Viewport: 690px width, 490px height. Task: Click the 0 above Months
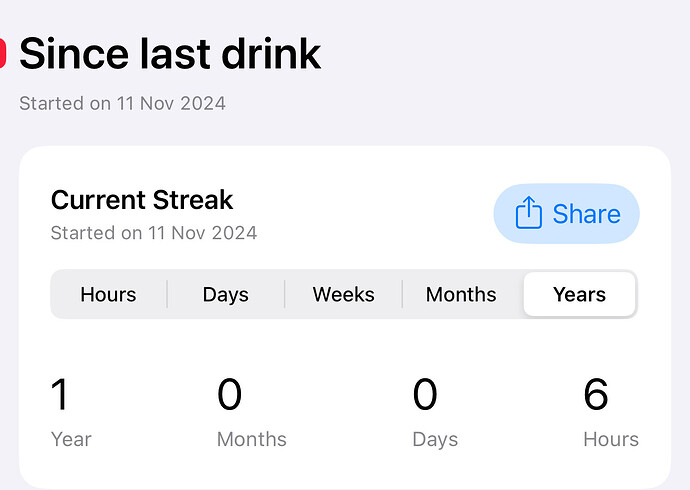point(230,395)
